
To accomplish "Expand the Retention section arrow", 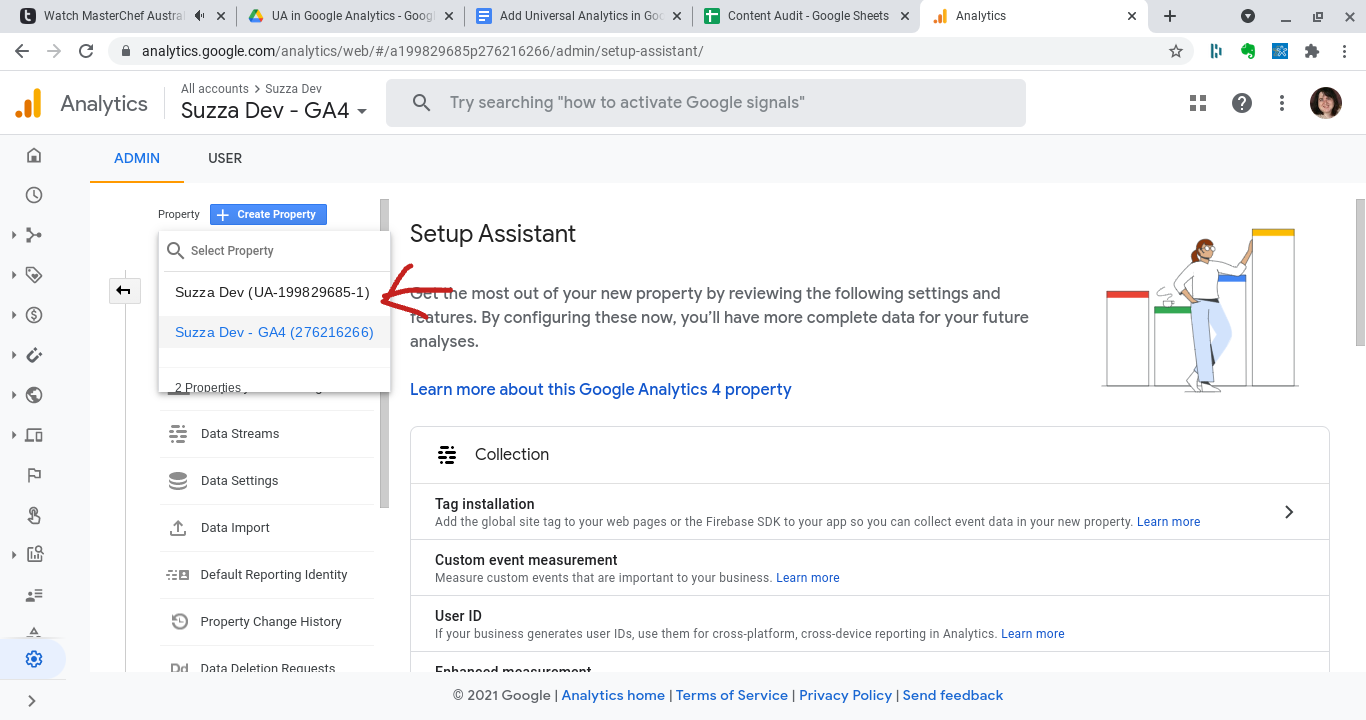I will (x=14, y=355).
